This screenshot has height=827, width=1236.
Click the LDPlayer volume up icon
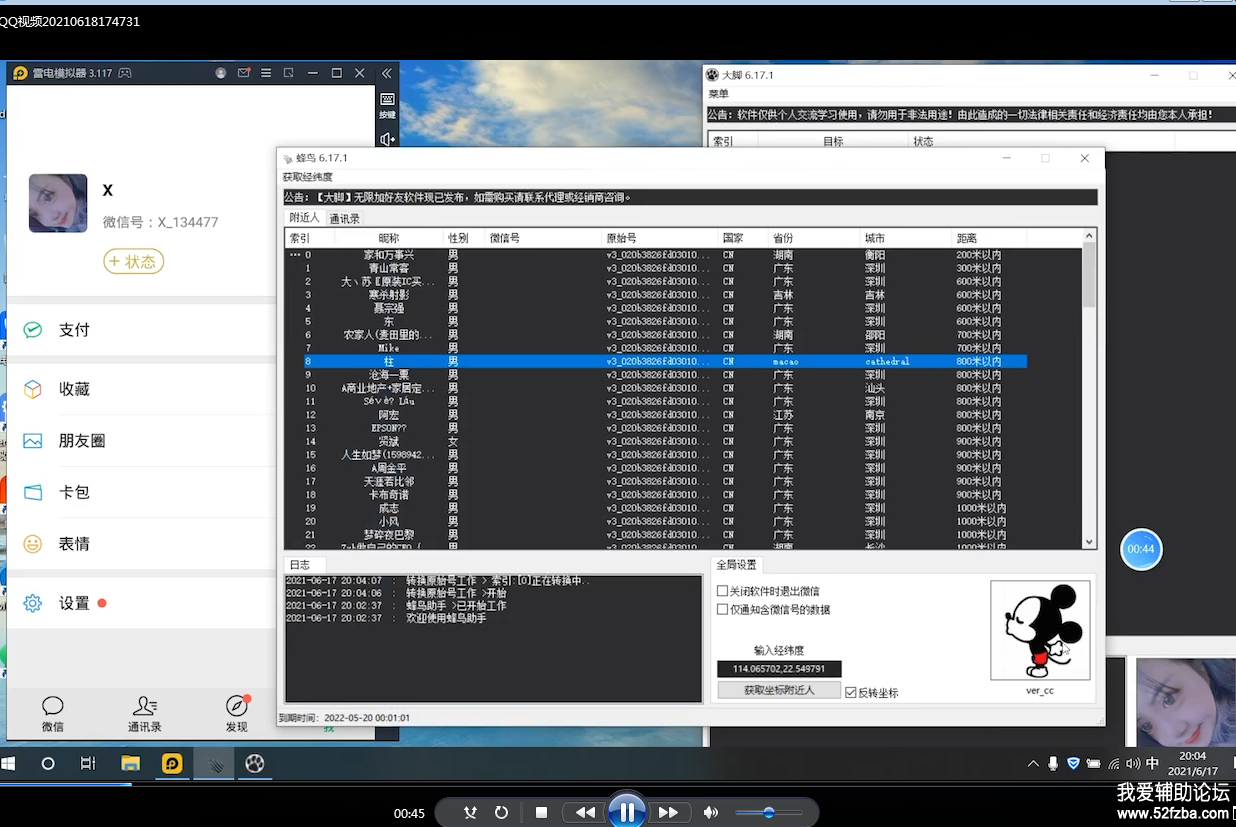[387, 139]
